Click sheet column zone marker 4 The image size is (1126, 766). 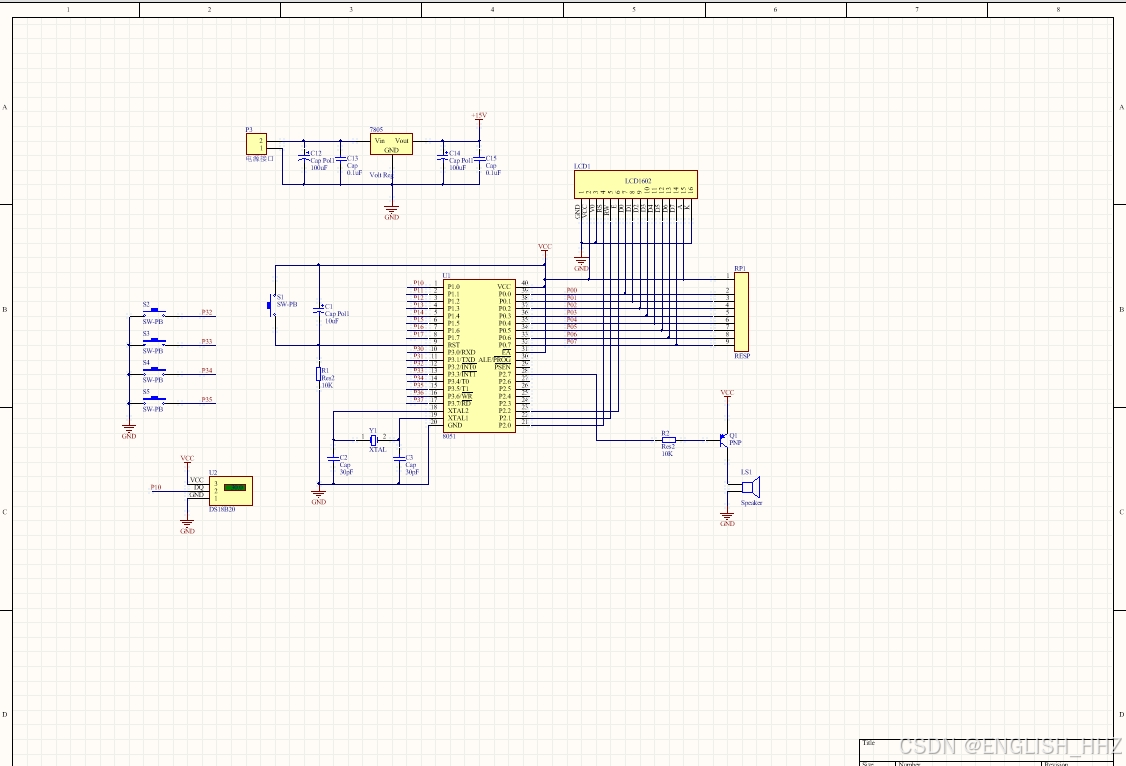tap(493, 9)
